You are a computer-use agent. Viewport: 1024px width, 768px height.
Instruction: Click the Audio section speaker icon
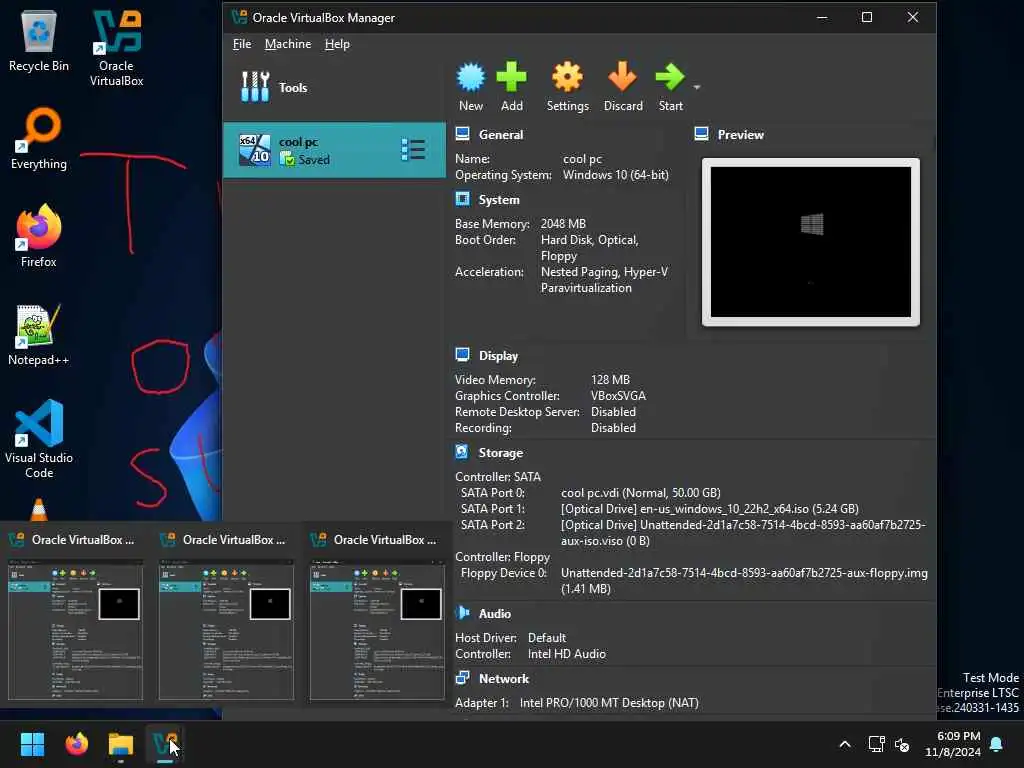[x=462, y=613]
